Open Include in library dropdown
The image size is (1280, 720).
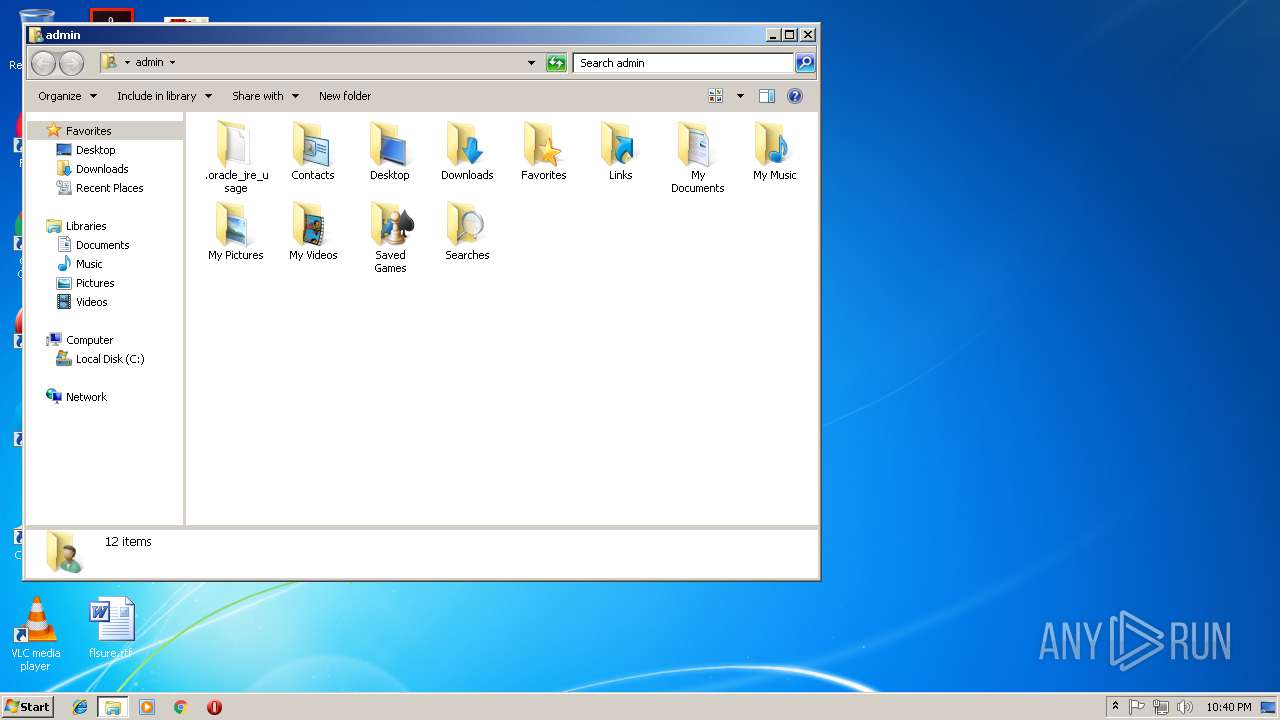coord(164,96)
